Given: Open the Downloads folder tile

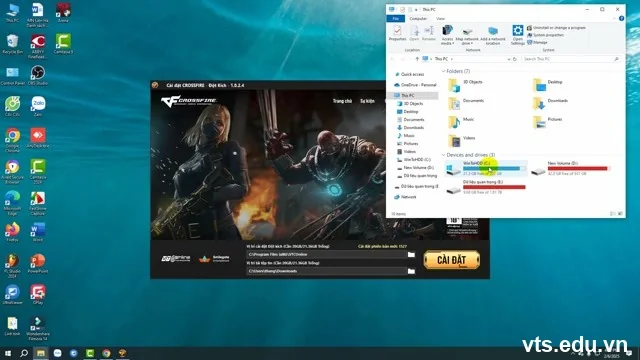Looking at the screenshot, I should [551, 103].
